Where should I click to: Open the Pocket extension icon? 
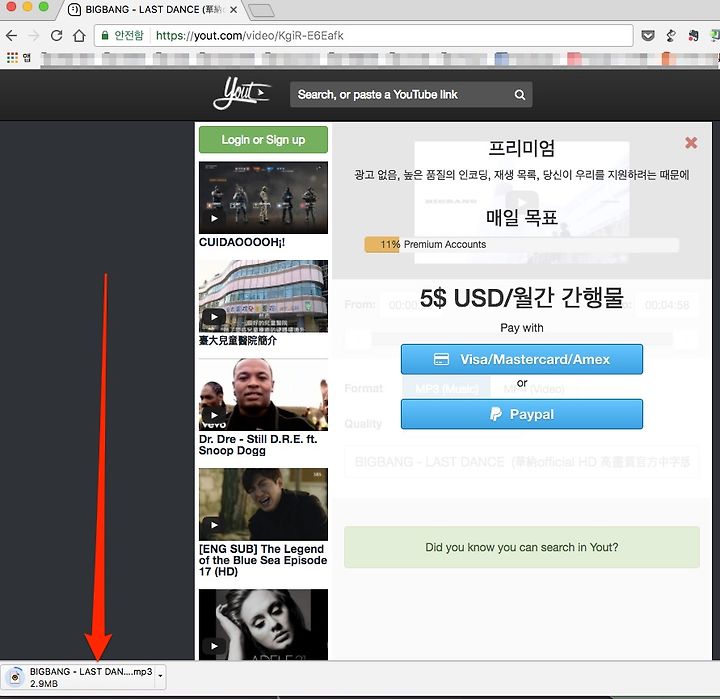point(648,35)
